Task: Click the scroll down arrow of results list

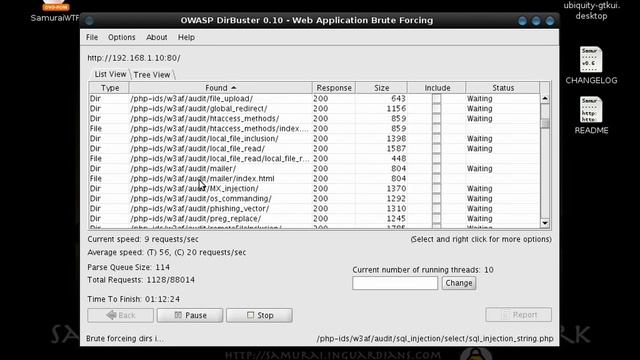Action: click(x=545, y=223)
